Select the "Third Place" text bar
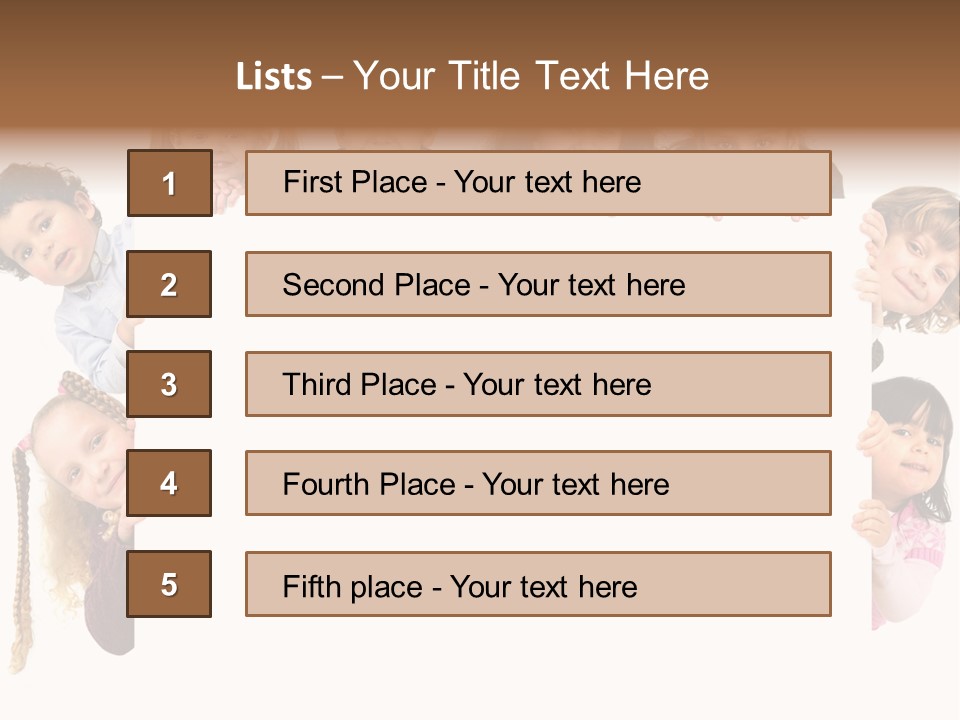The height and width of the screenshot is (720, 960). click(538, 384)
